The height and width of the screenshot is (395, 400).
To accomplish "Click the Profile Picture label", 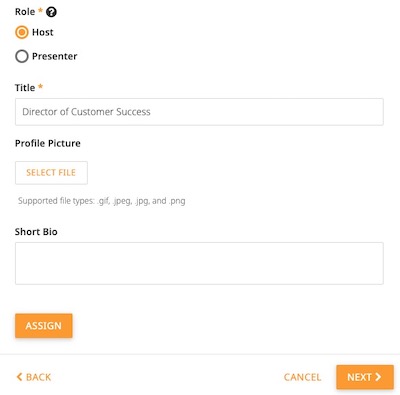I will tap(48, 143).
